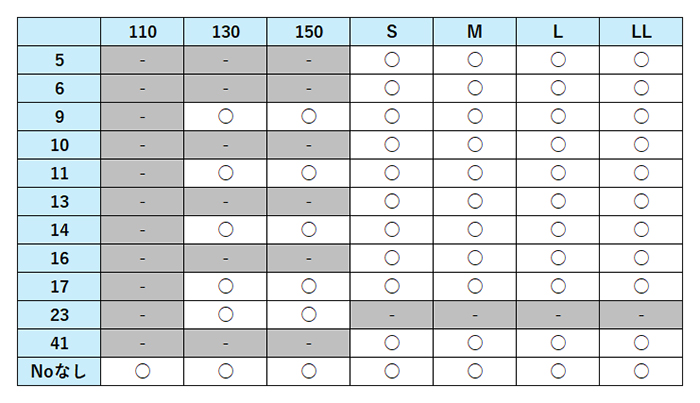Screen dimensions: 700x403
Task: Select the row header labeled 23
Action: tap(60, 315)
